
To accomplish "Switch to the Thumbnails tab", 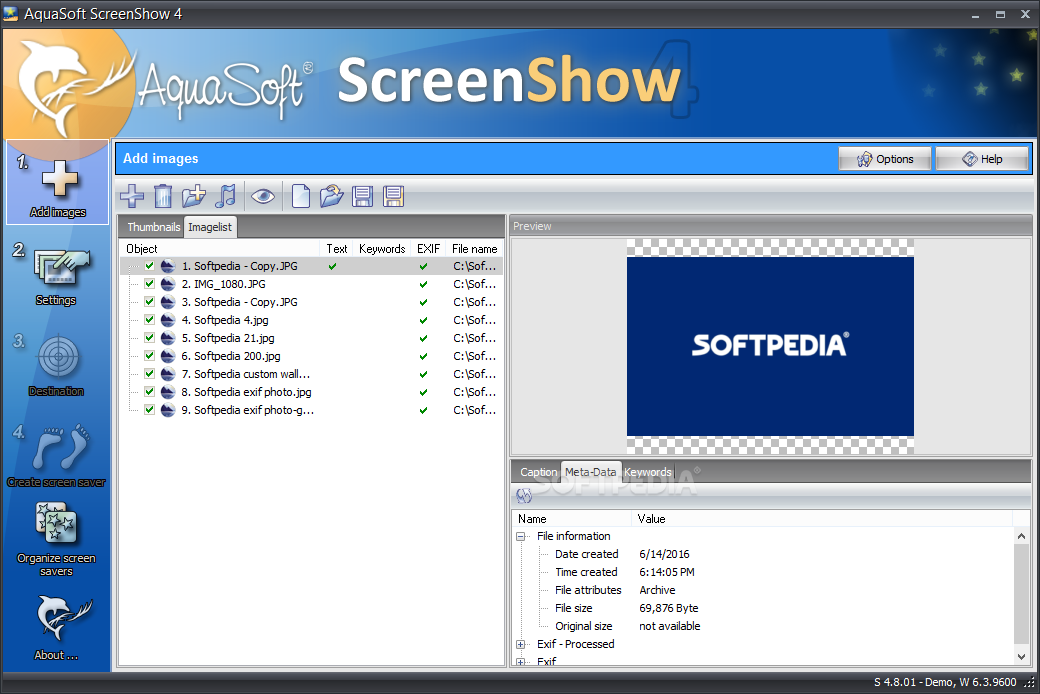I will click(153, 227).
